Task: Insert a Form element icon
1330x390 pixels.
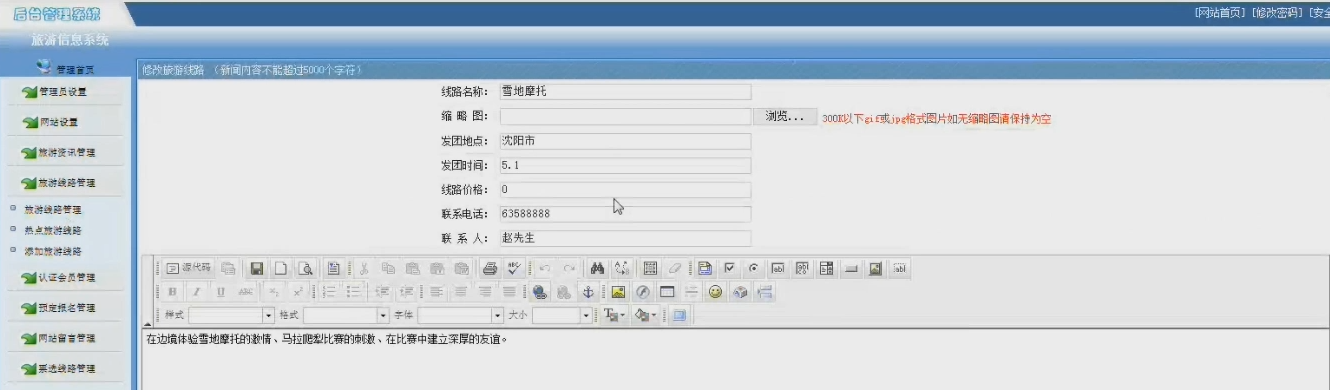Action: [x=705, y=268]
